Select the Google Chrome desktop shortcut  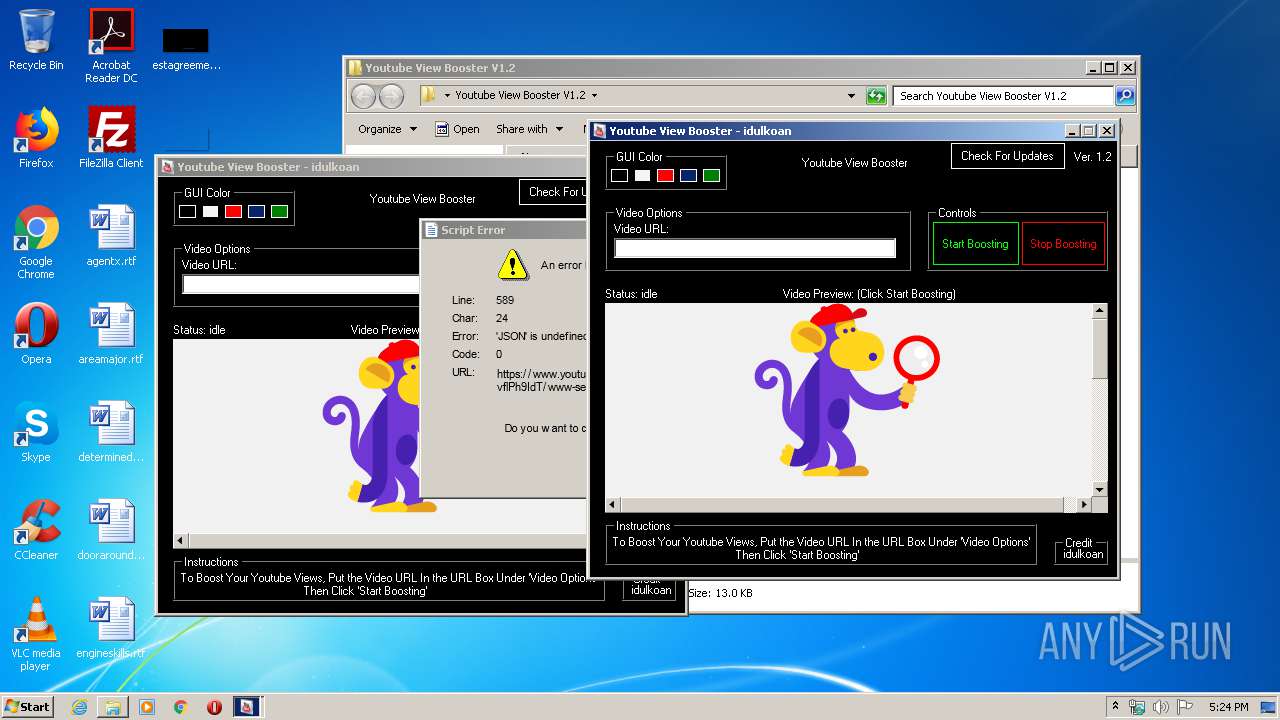click(x=36, y=242)
